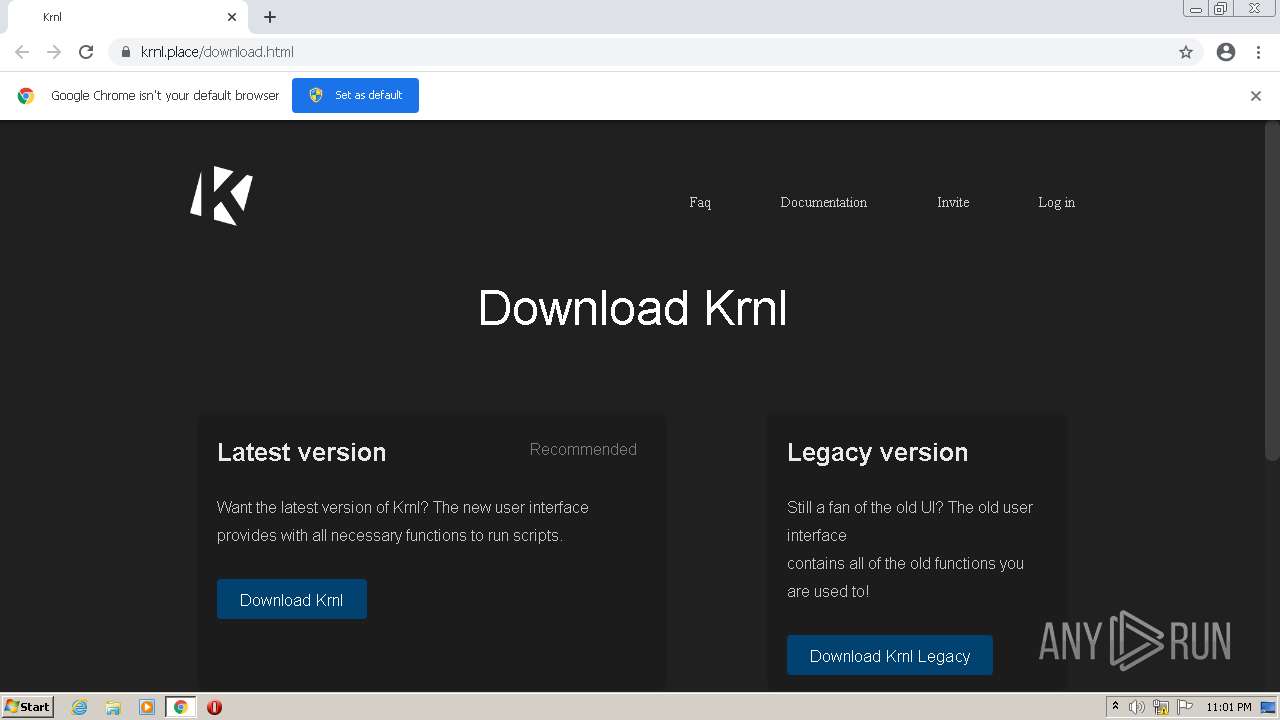
Task: Open the Chrome profile icon
Action: click(x=1226, y=52)
